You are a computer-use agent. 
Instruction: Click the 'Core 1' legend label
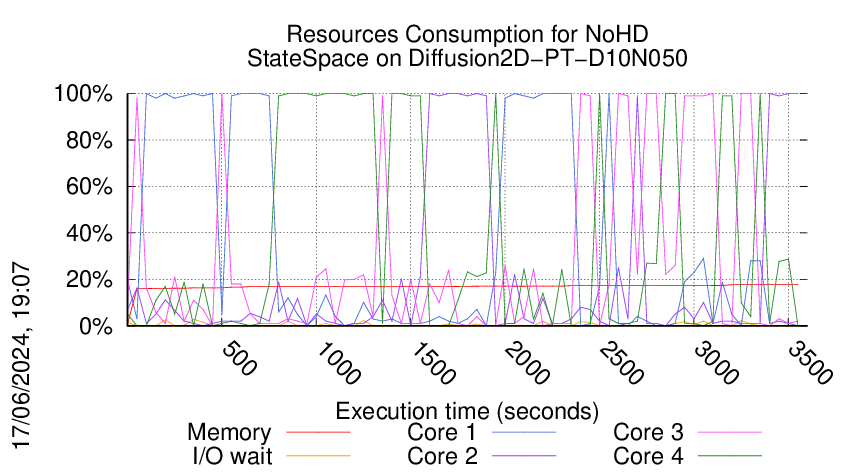tap(442, 433)
